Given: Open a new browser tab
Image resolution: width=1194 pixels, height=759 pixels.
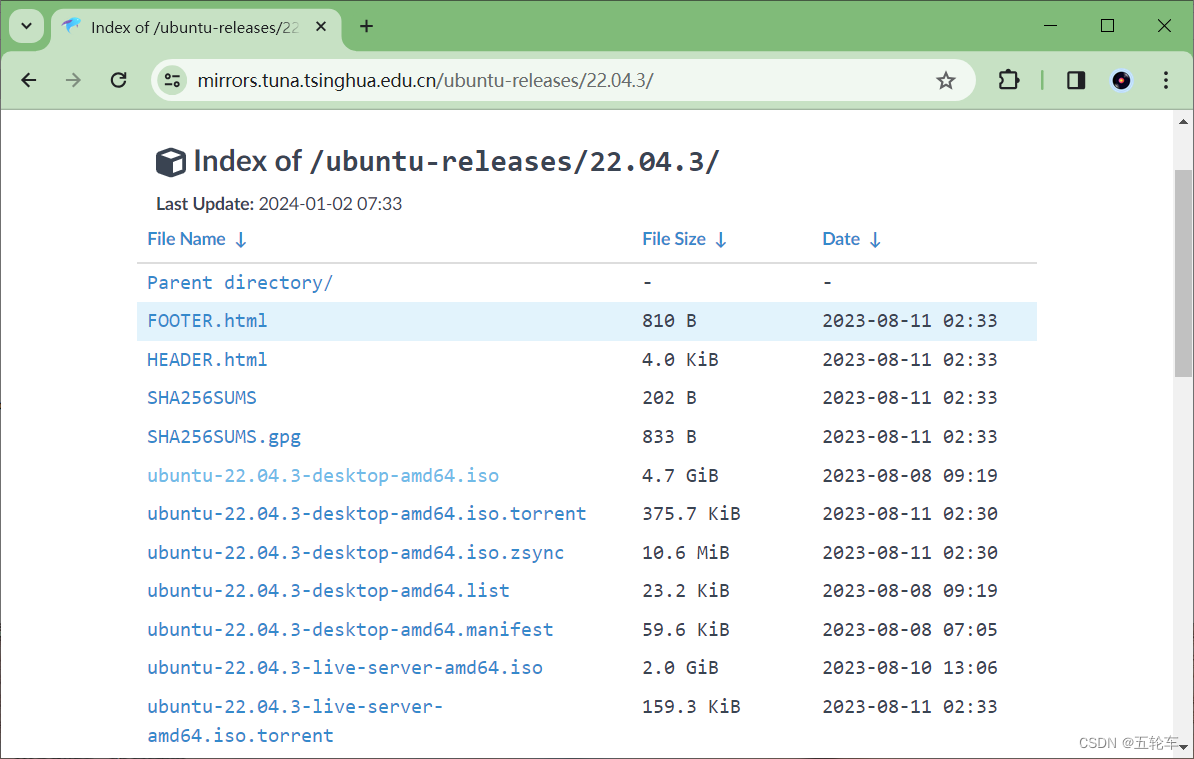Looking at the screenshot, I should coord(366,27).
